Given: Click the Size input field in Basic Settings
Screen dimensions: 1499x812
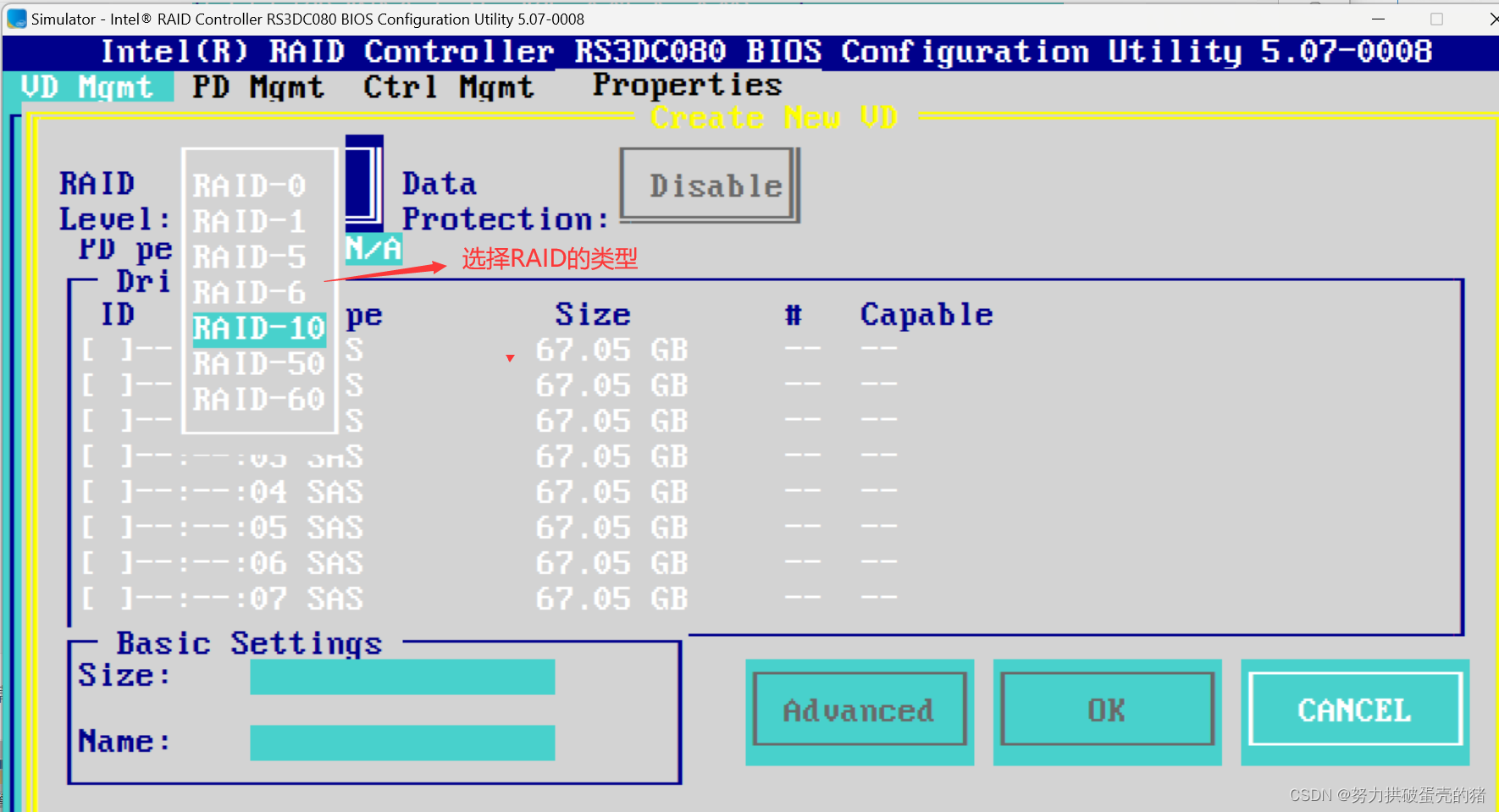Looking at the screenshot, I should coord(402,677).
